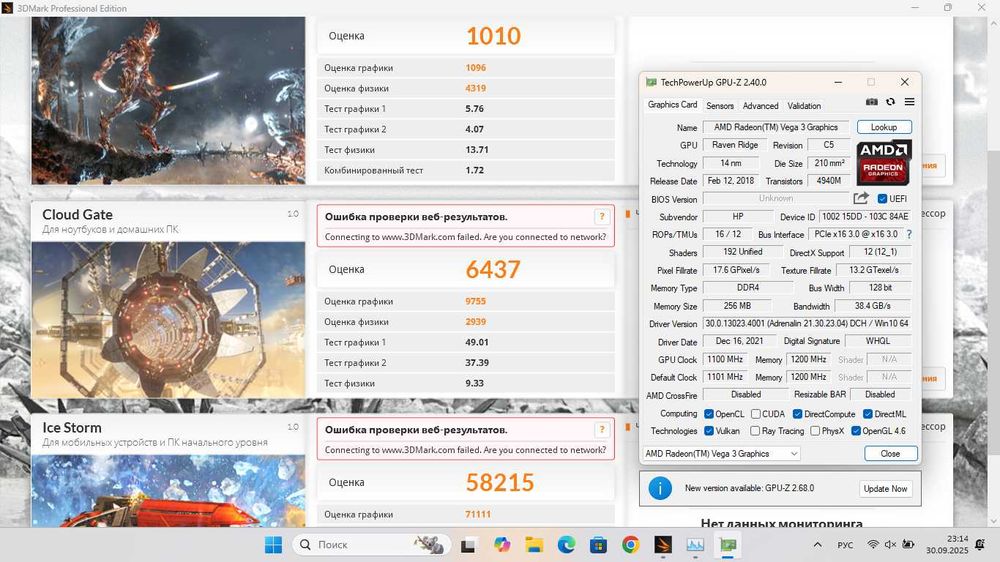Screen dimensions: 1000x562
Task: Click the Cloud Gate graphics score 9755
Action: [475, 301]
